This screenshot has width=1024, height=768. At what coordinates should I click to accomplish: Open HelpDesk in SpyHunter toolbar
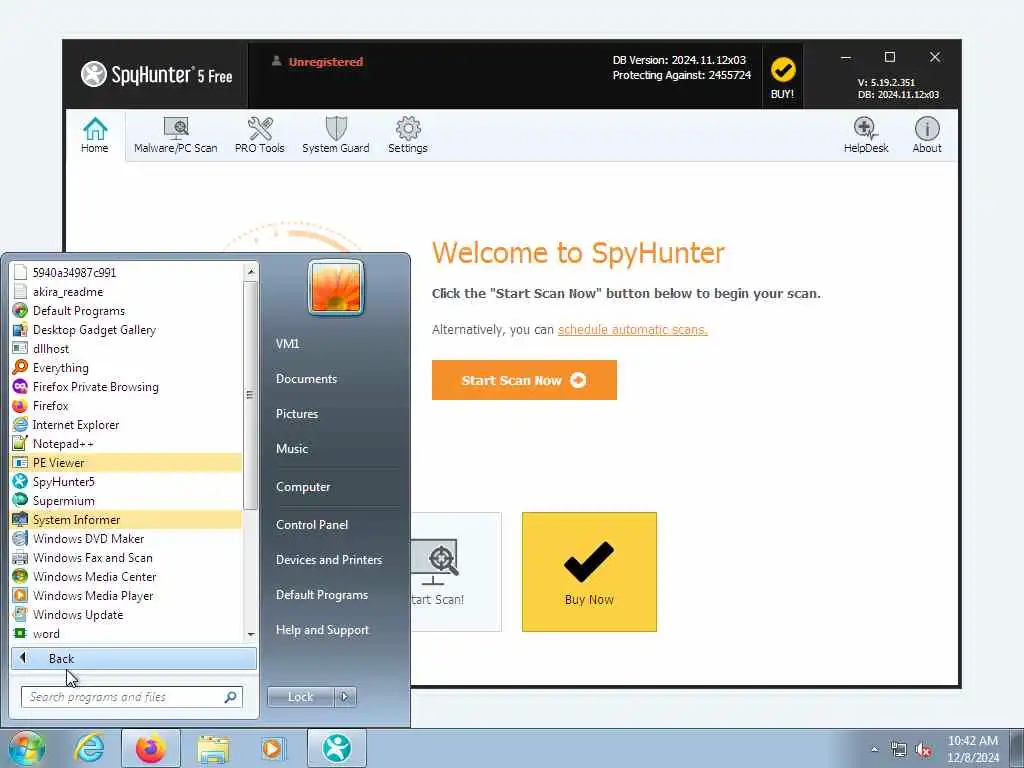click(x=866, y=135)
